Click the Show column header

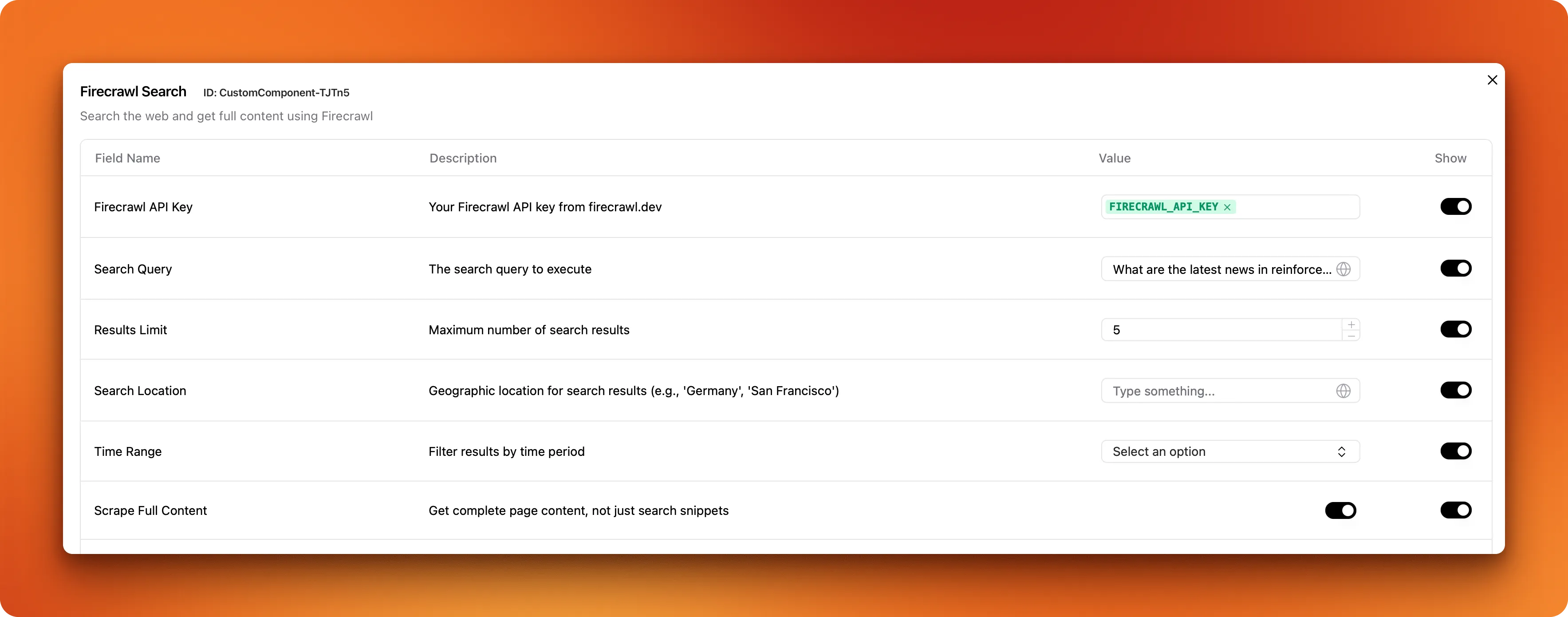pyautogui.click(x=1450, y=158)
